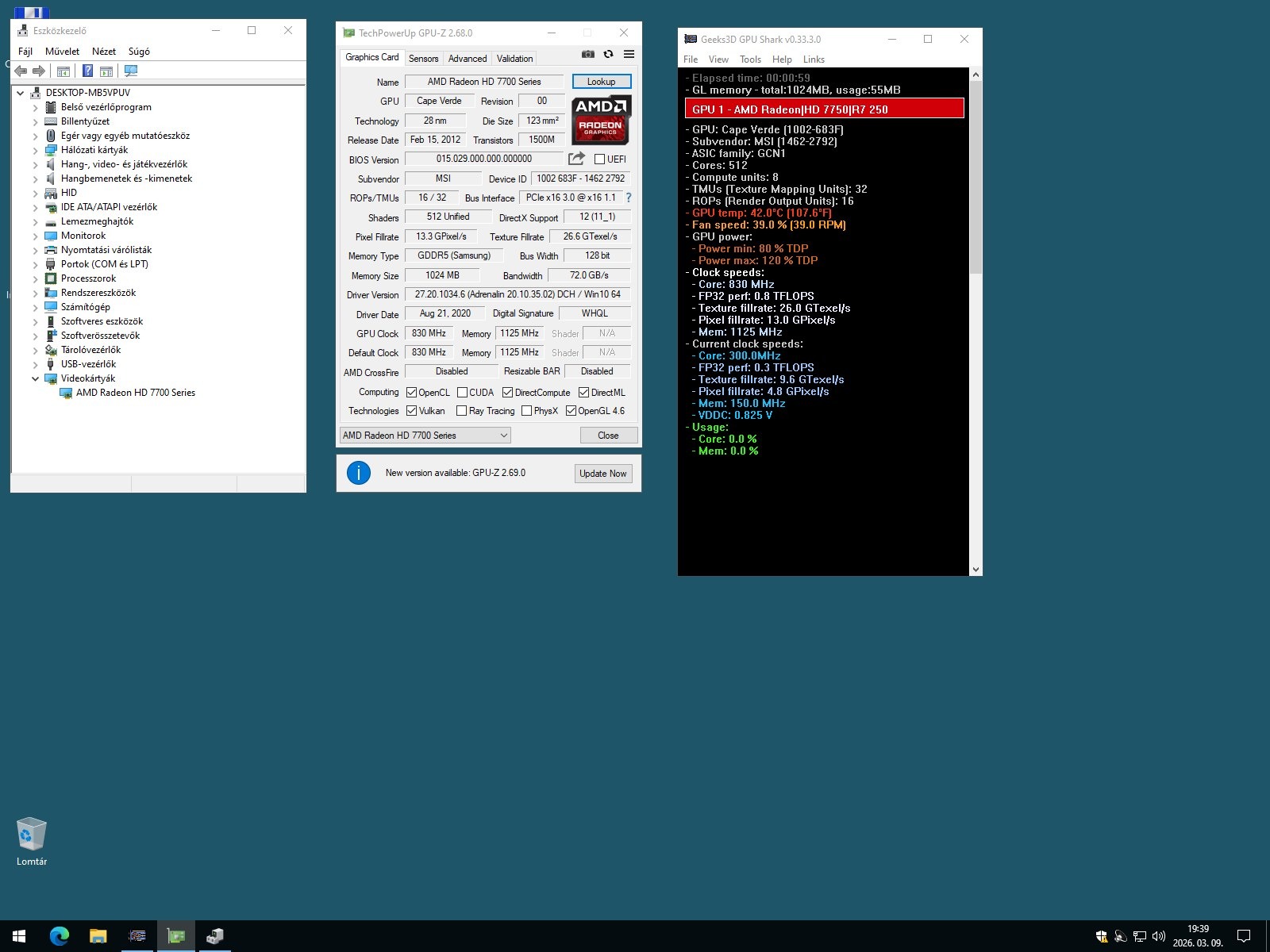Open the AMD Radeon HD 7700 Series dropdown
The height and width of the screenshot is (952, 1270).
pyautogui.click(x=425, y=436)
